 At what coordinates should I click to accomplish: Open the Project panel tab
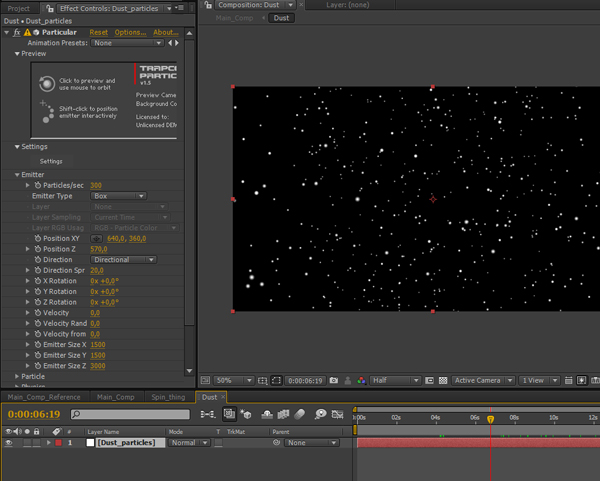click(x=18, y=8)
